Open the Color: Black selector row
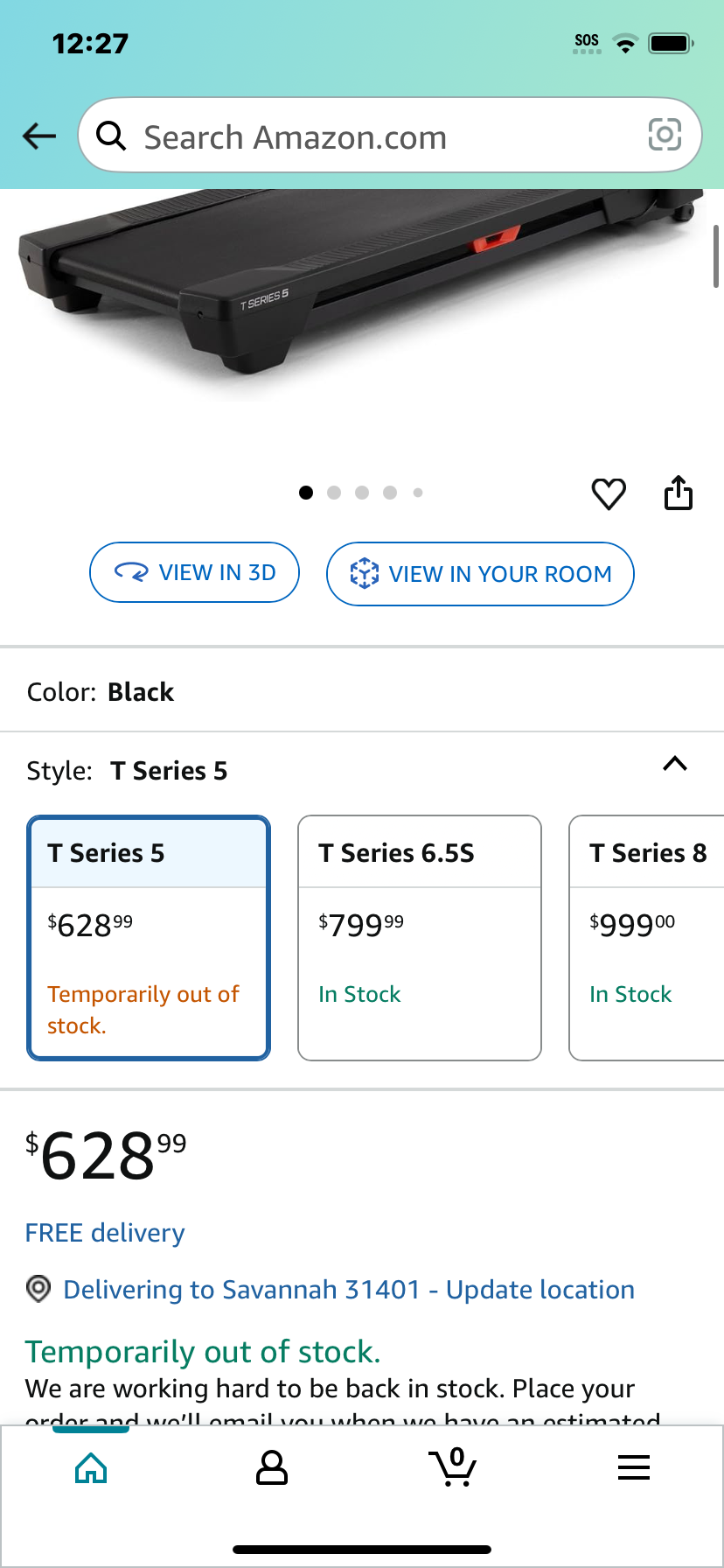 click(362, 692)
